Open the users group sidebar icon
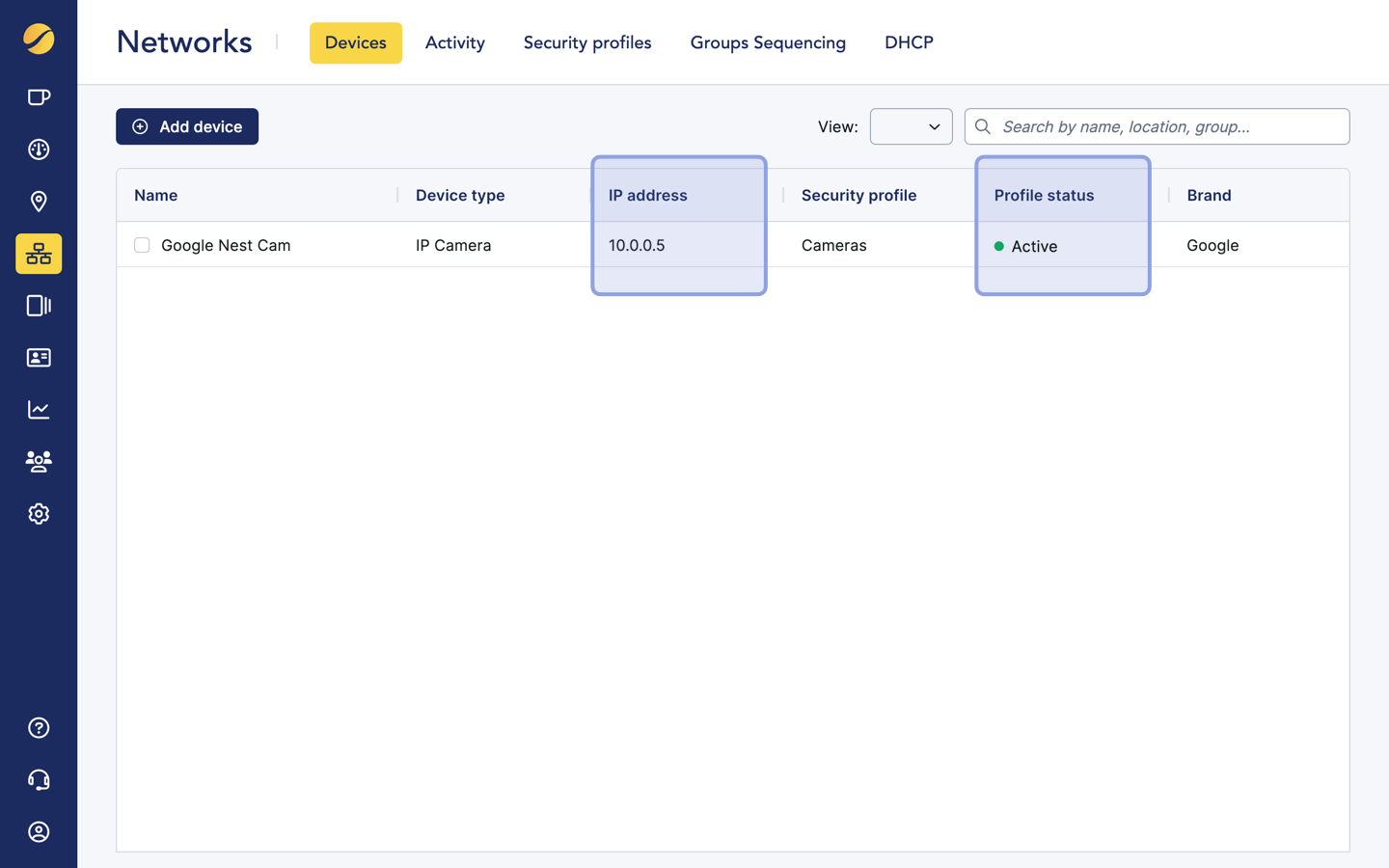1389x868 pixels. pyautogui.click(x=39, y=462)
